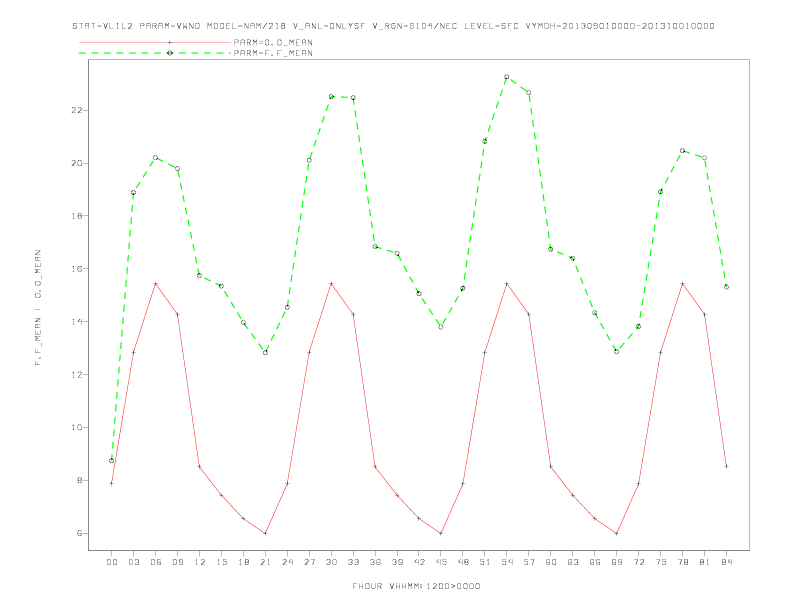This screenshot has height=612, width=792.
Task: Click x-axis tick label 51
Action: point(485,562)
